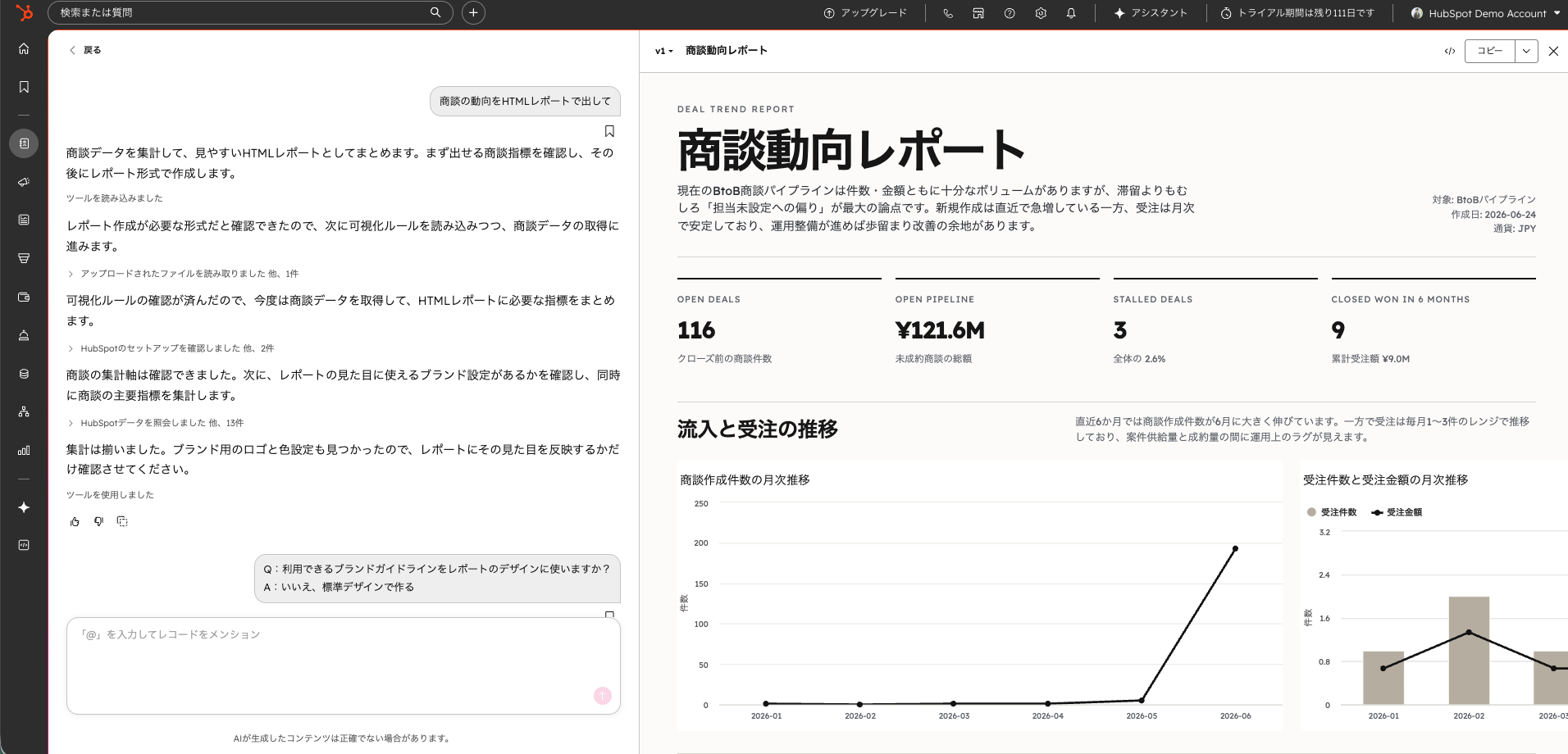
Task: Go to Home in the sidebar
Action: click(24, 48)
